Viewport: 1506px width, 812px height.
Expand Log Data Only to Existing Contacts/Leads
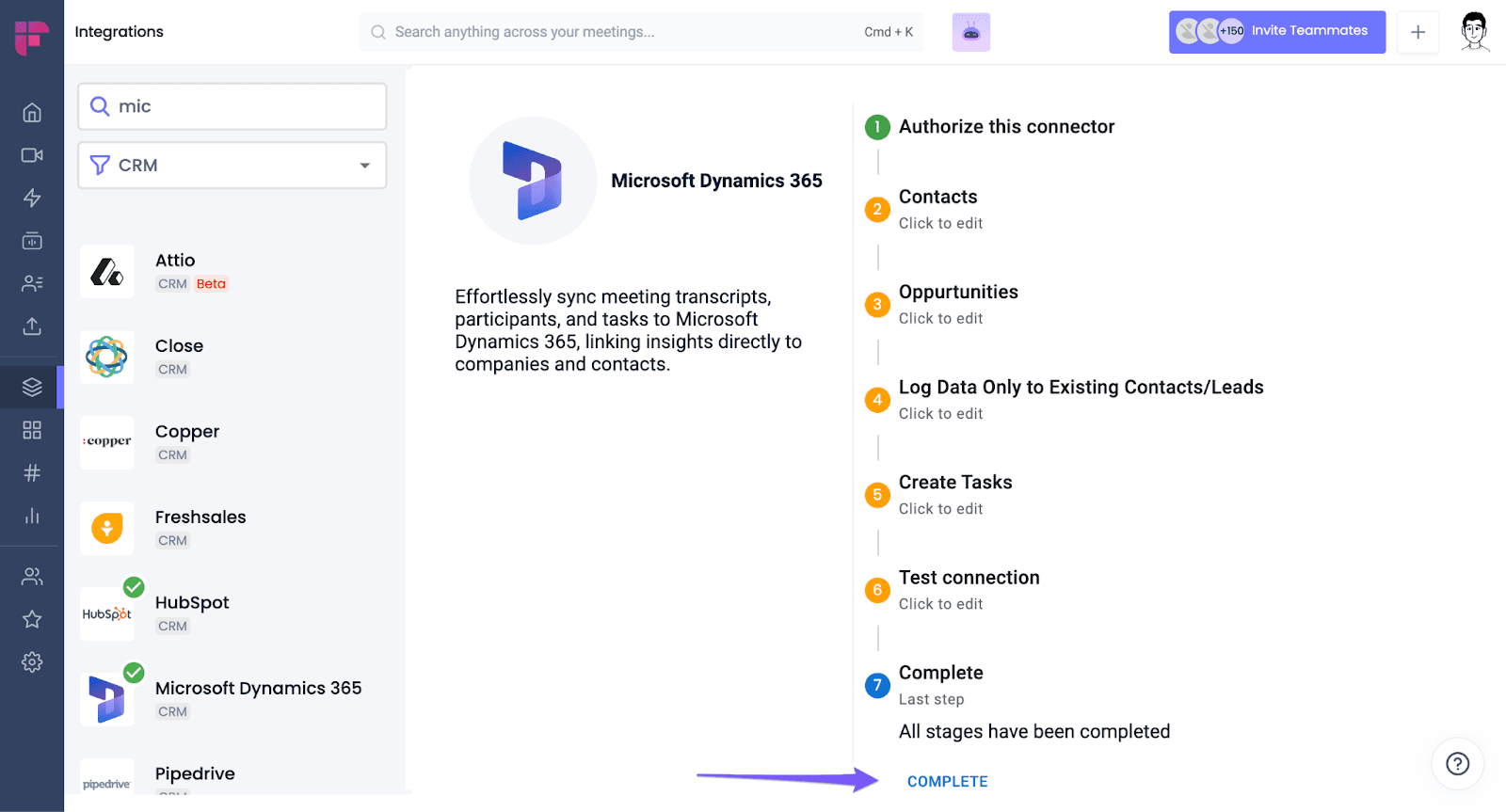(1081, 399)
